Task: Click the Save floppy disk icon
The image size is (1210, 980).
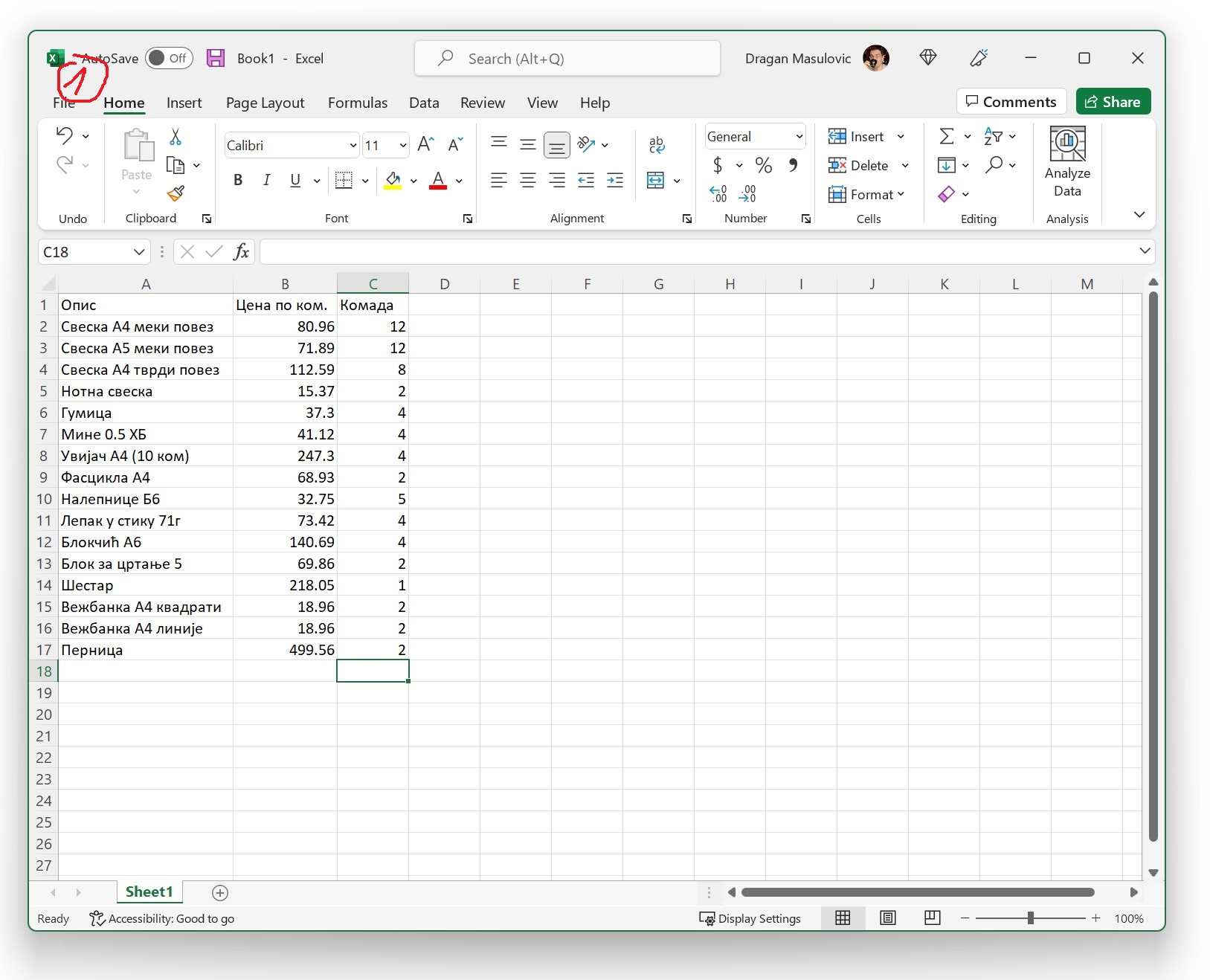Action: pos(216,58)
